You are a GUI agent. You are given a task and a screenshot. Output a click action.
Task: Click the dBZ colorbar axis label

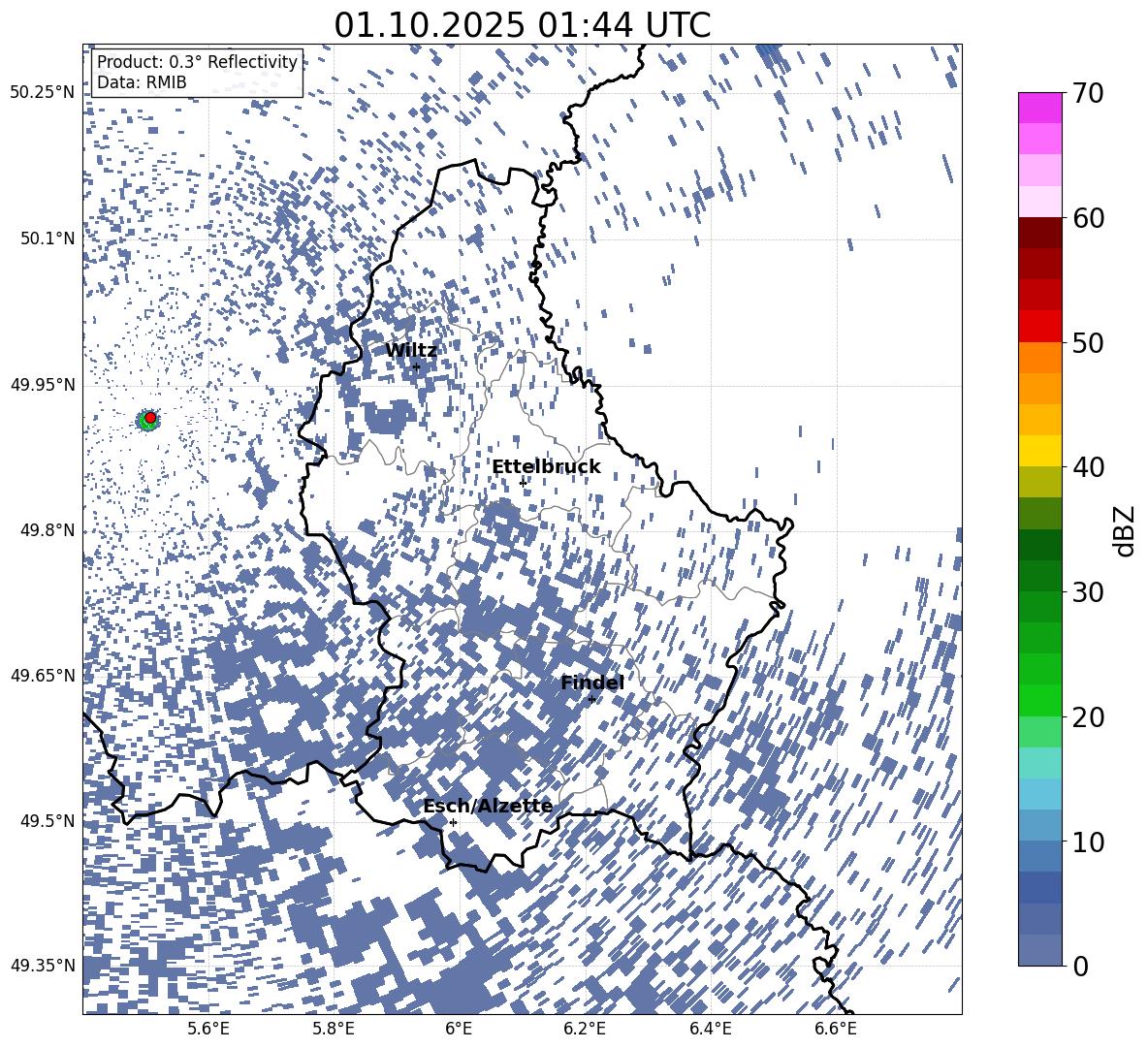[1125, 530]
